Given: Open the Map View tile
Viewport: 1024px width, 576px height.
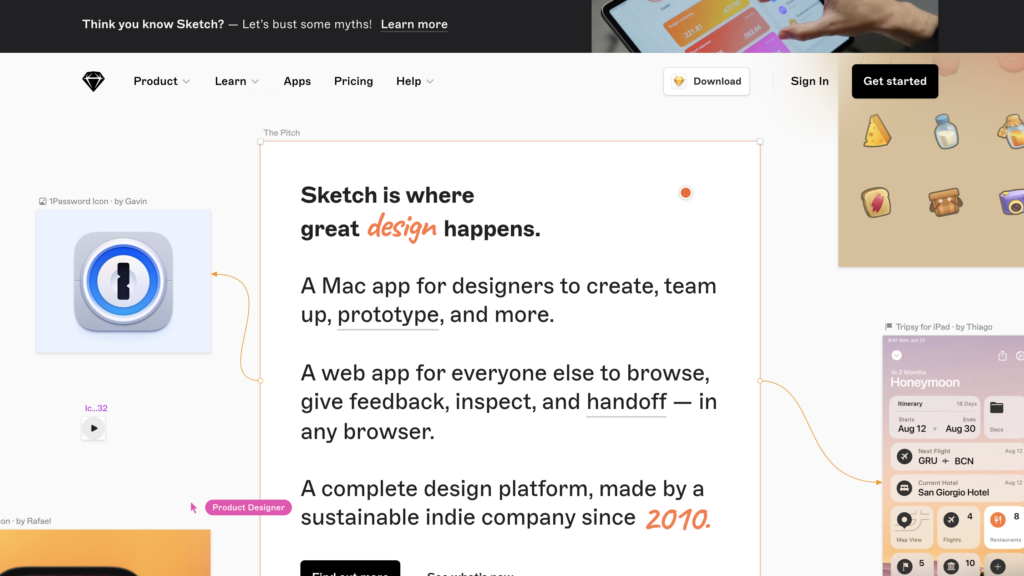Looking at the screenshot, I should click(910, 526).
